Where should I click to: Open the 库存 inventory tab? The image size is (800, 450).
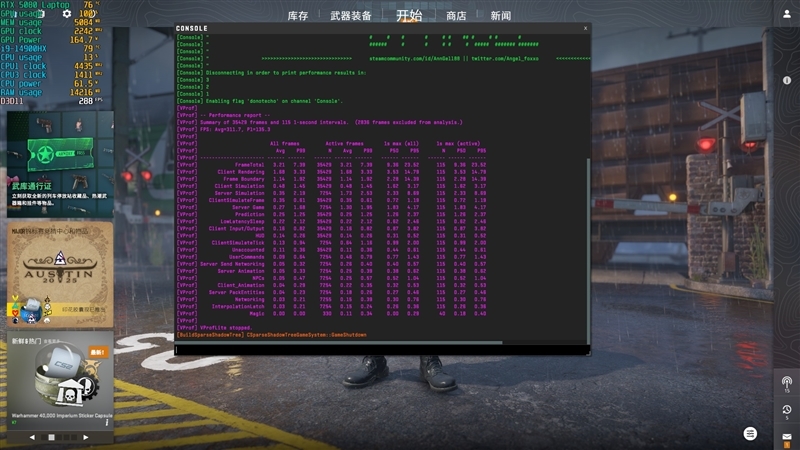click(298, 16)
